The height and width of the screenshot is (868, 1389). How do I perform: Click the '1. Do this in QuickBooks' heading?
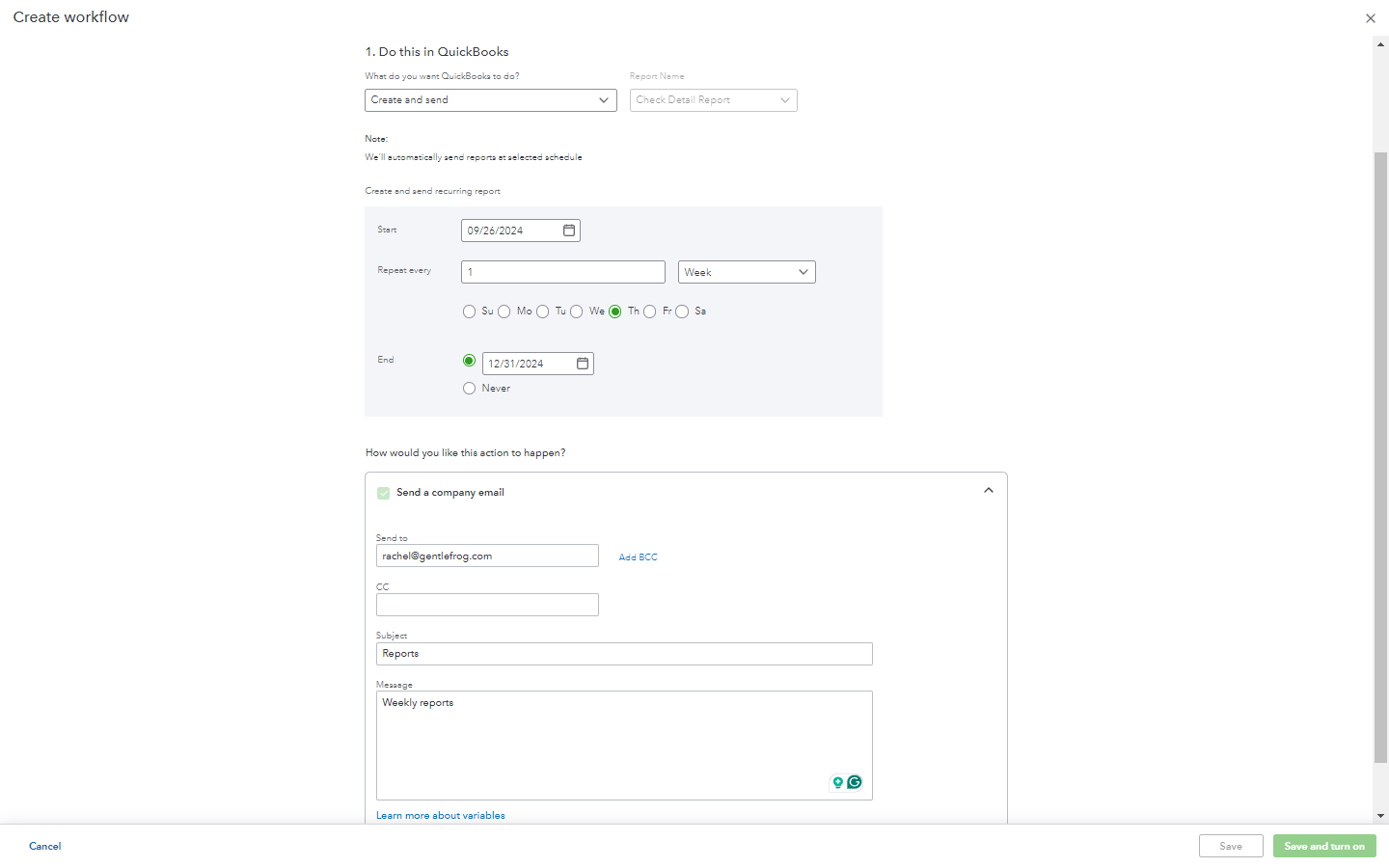click(x=437, y=52)
